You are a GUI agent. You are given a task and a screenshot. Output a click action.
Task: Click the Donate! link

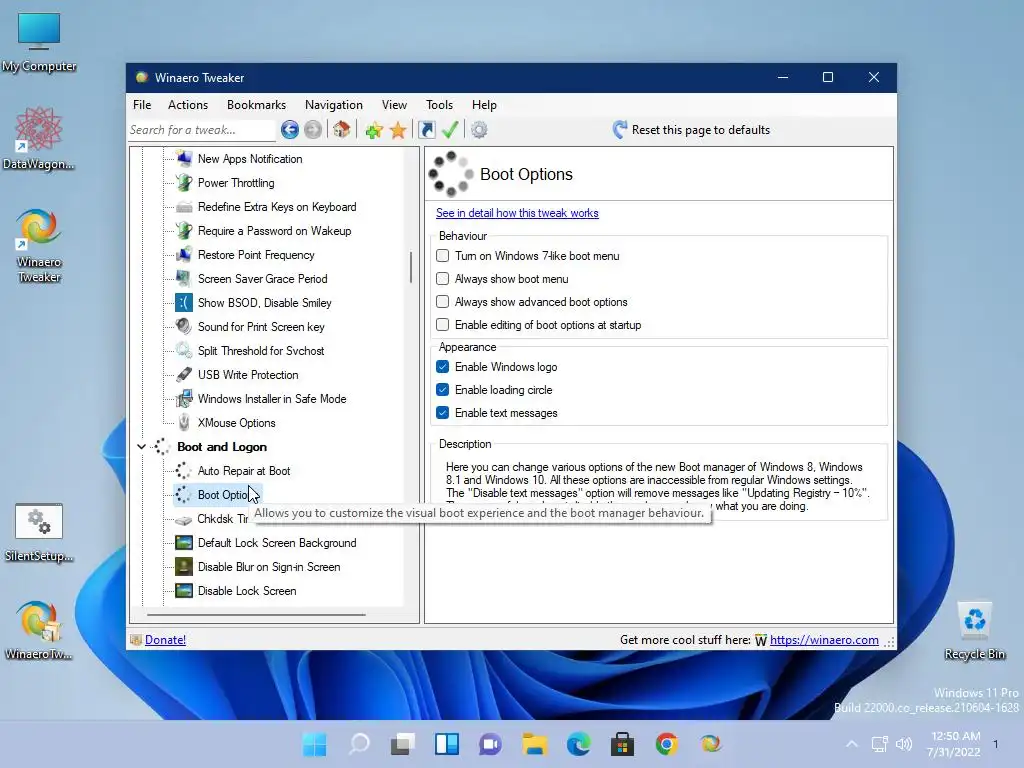click(165, 640)
